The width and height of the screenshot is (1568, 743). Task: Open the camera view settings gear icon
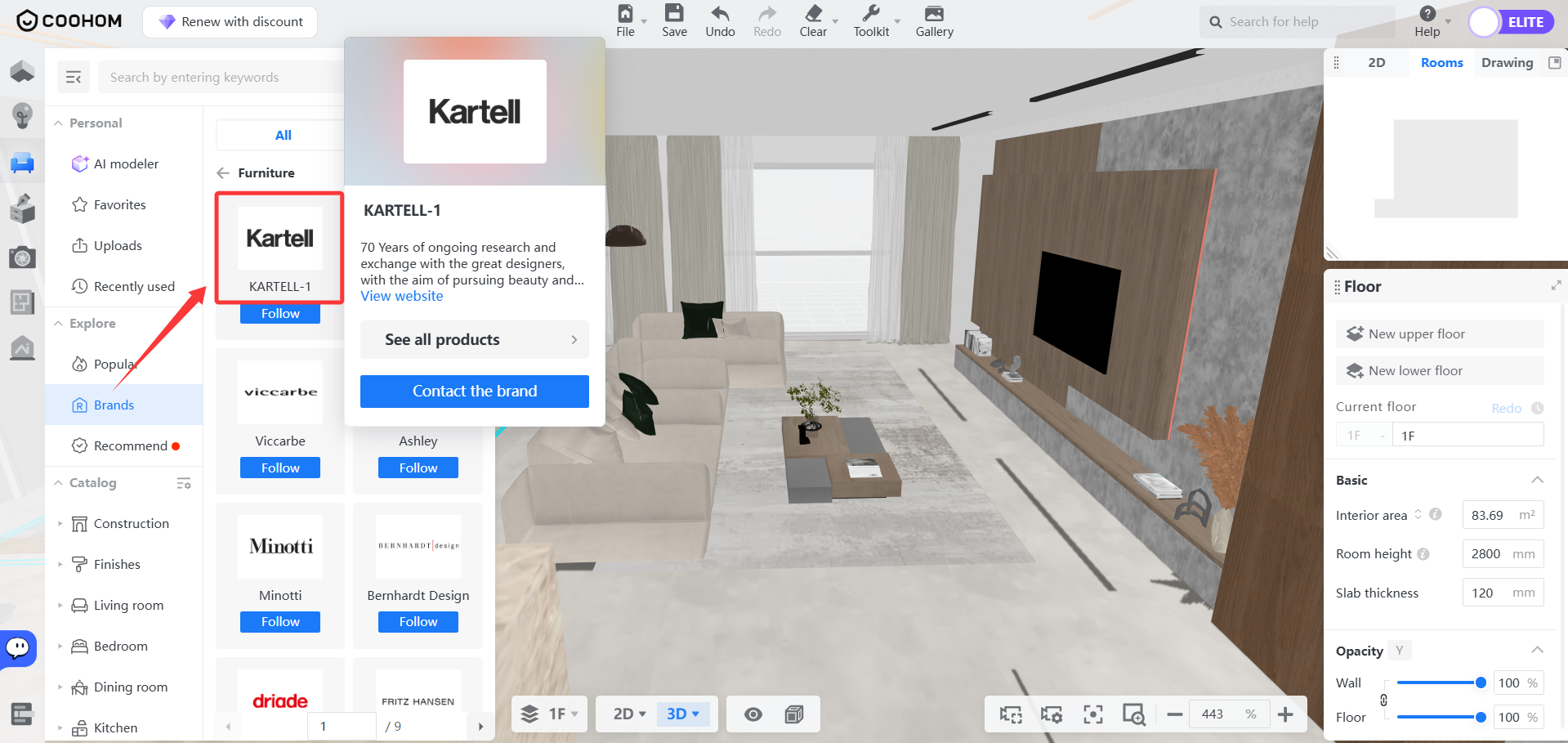point(1052,714)
